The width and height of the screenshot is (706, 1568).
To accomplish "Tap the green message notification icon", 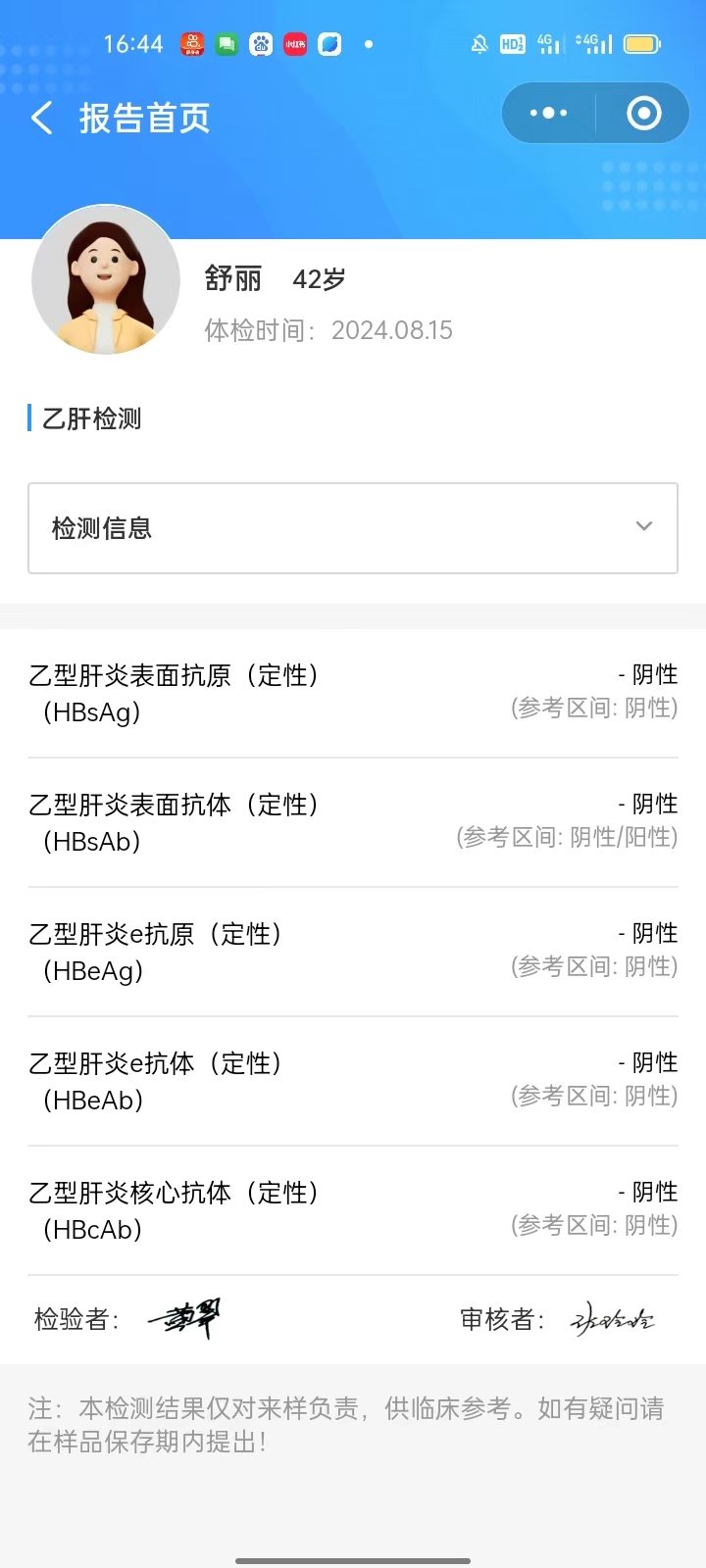I will point(227,44).
